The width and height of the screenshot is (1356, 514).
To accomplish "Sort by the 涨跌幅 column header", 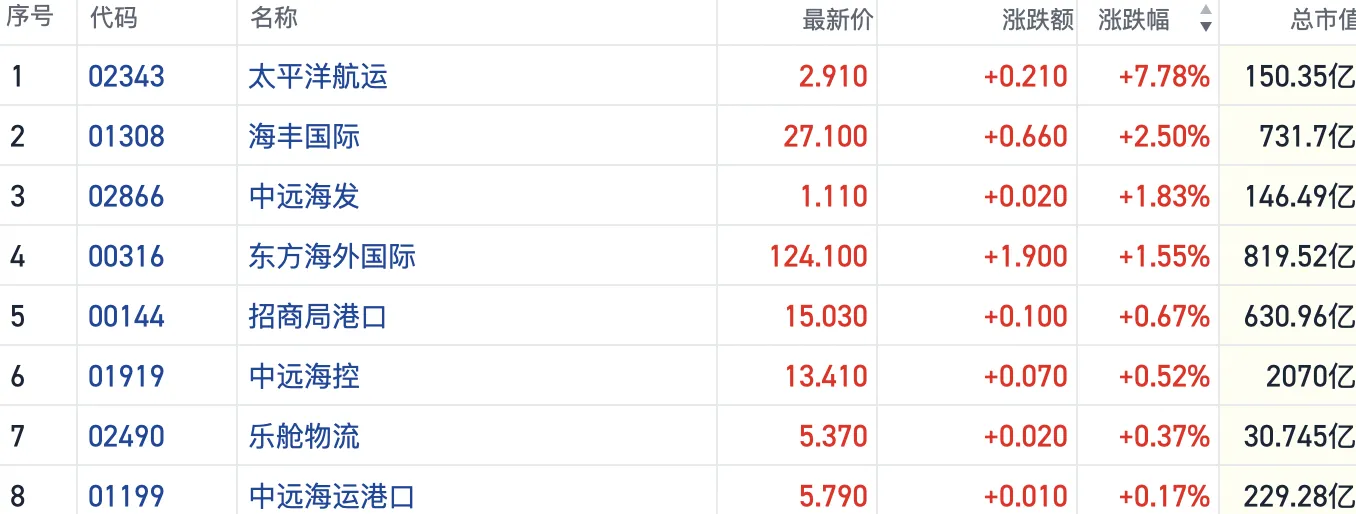I will (1133, 20).
